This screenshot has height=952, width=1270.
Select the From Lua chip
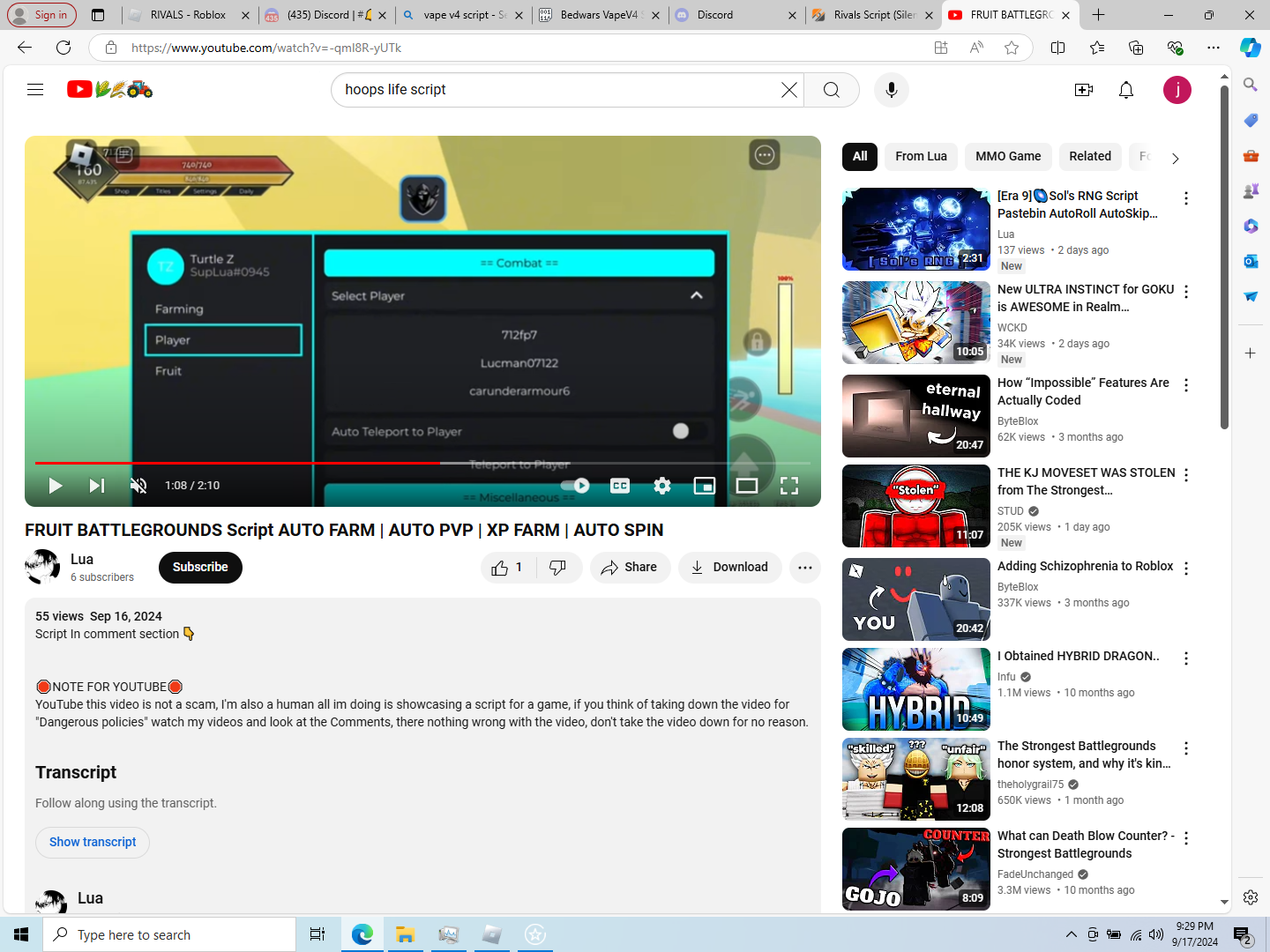[921, 157]
